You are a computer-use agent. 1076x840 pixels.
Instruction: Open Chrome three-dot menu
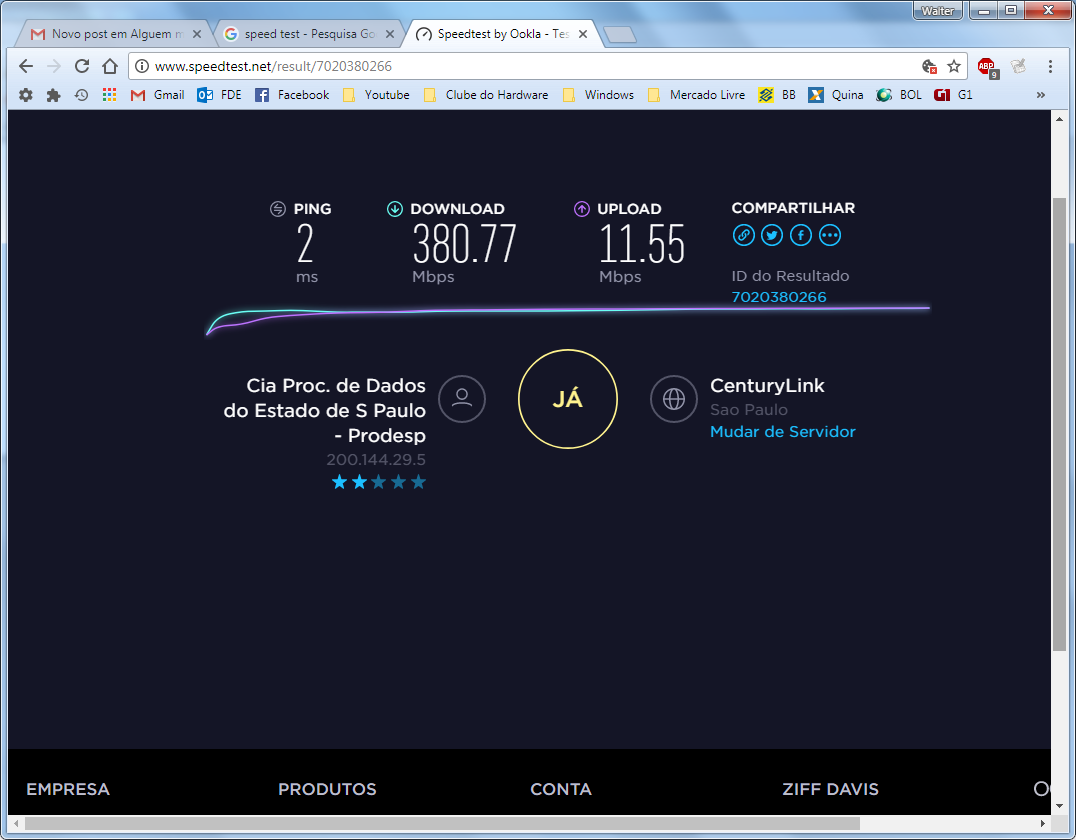(x=1050, y=66)
